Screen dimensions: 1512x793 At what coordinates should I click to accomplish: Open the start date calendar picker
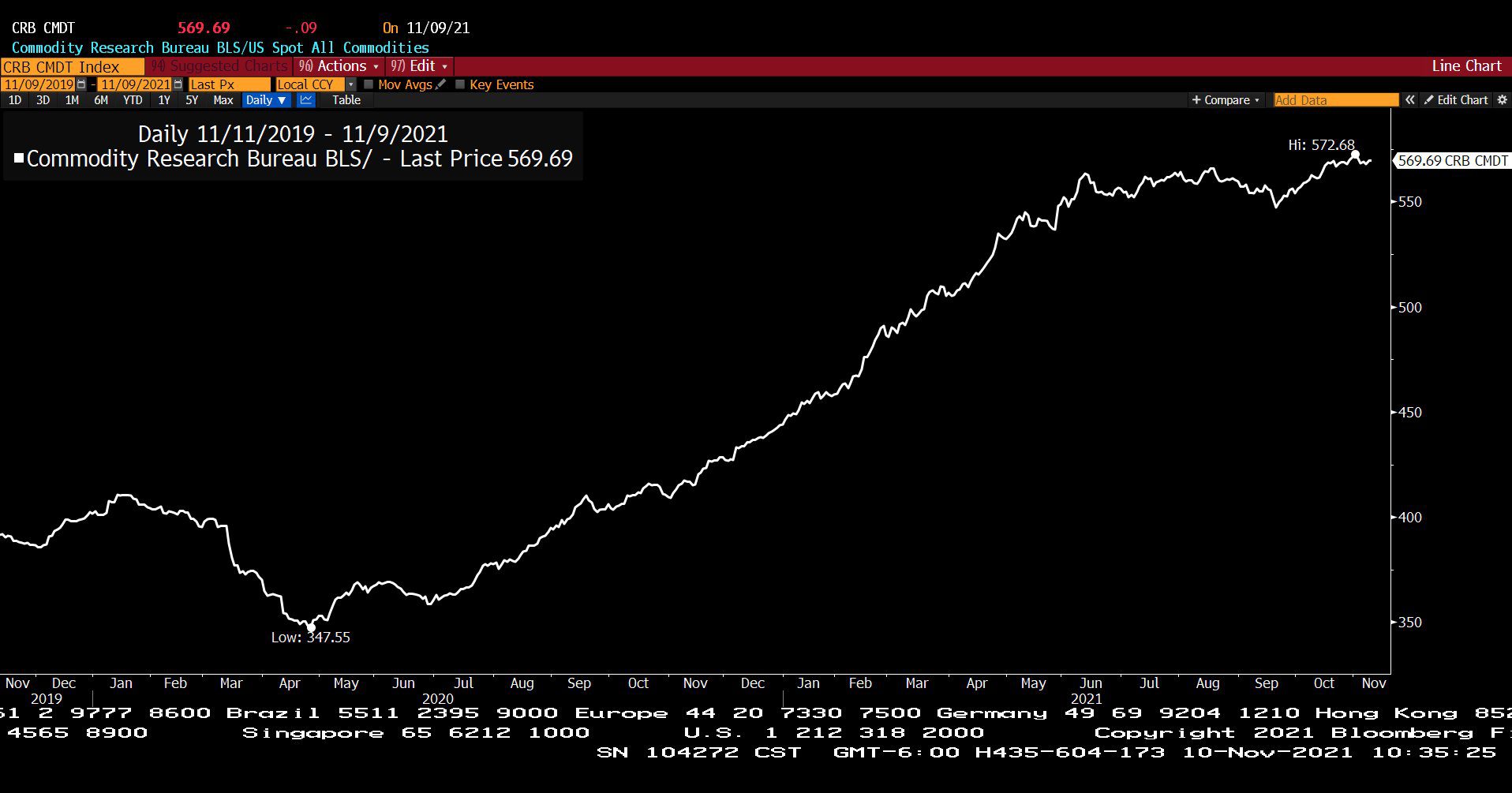click(81, 84)
